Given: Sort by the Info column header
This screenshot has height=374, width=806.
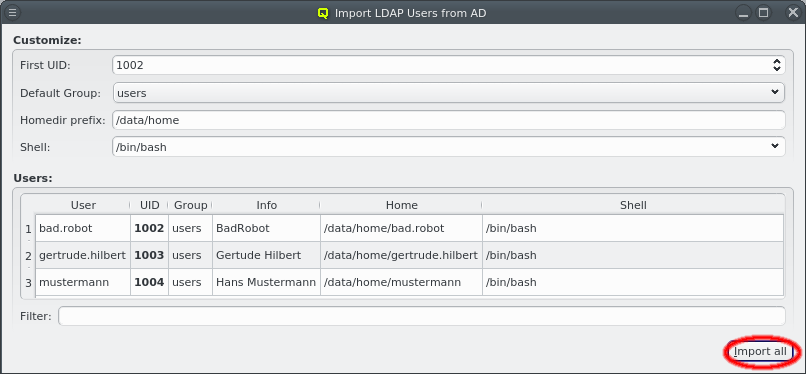Looking at the screenshot, I should pyautogui.click(x=266, y=205).
